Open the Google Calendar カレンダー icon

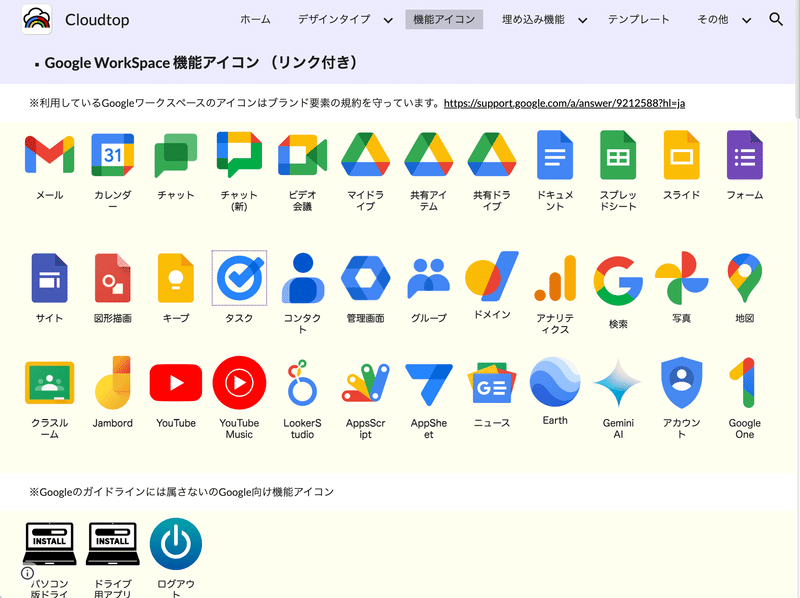click(x=113, y=155)
